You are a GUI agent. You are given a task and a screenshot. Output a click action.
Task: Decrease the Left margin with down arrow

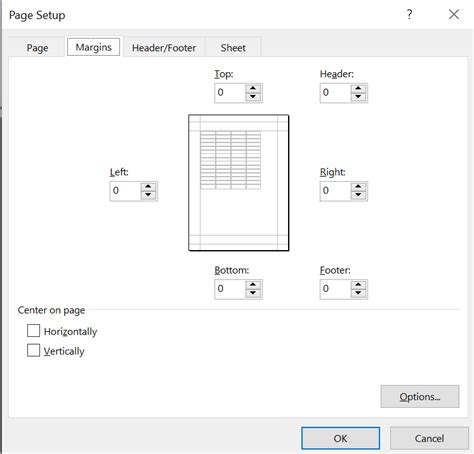[x=148, y=195]
